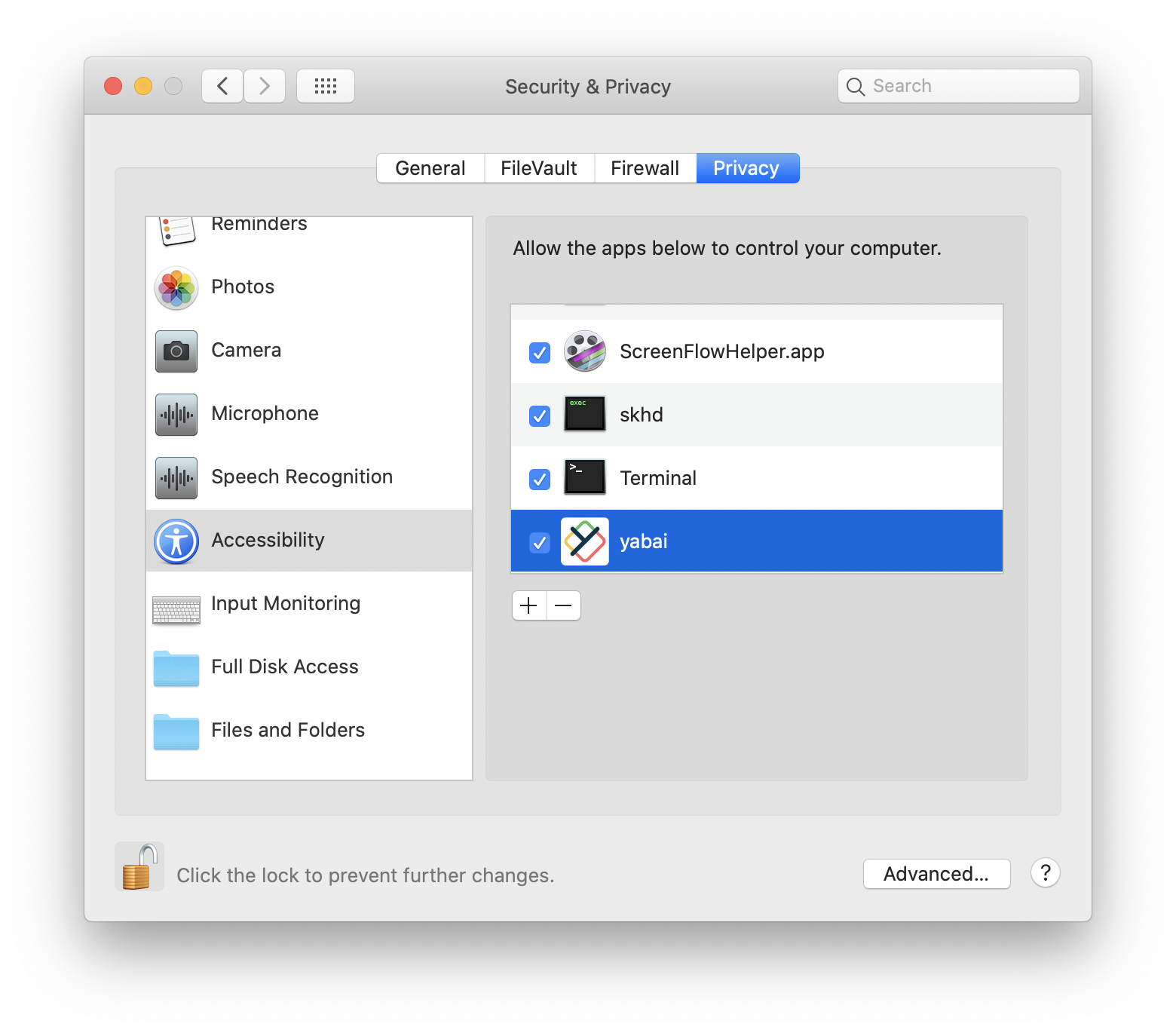Switch to the FileVault tab
Viewport: 1176px width, 1033px height.
(x=539, y=168)
